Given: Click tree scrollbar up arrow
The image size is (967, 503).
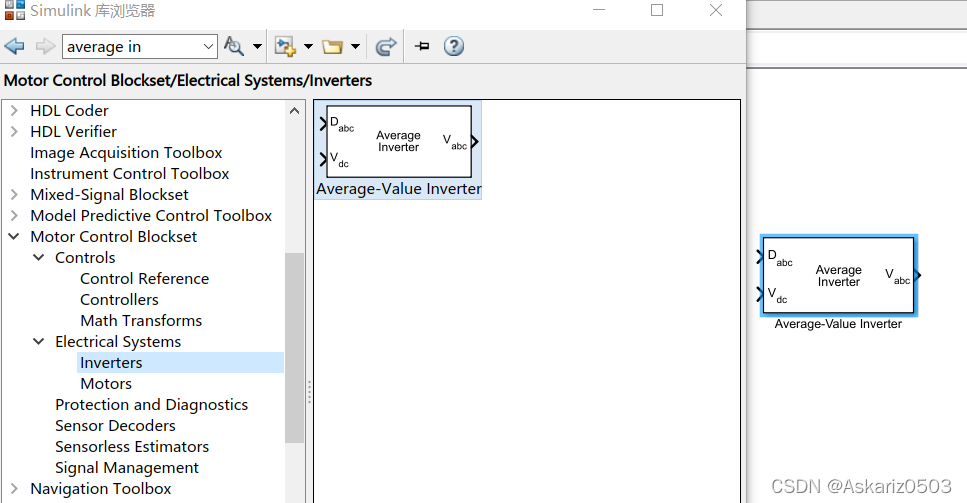Looking at the screenshot, I should 294,111.
